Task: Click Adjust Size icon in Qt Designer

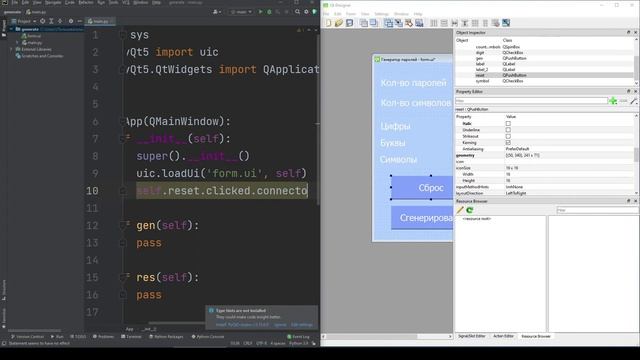Action: (506, 23)
